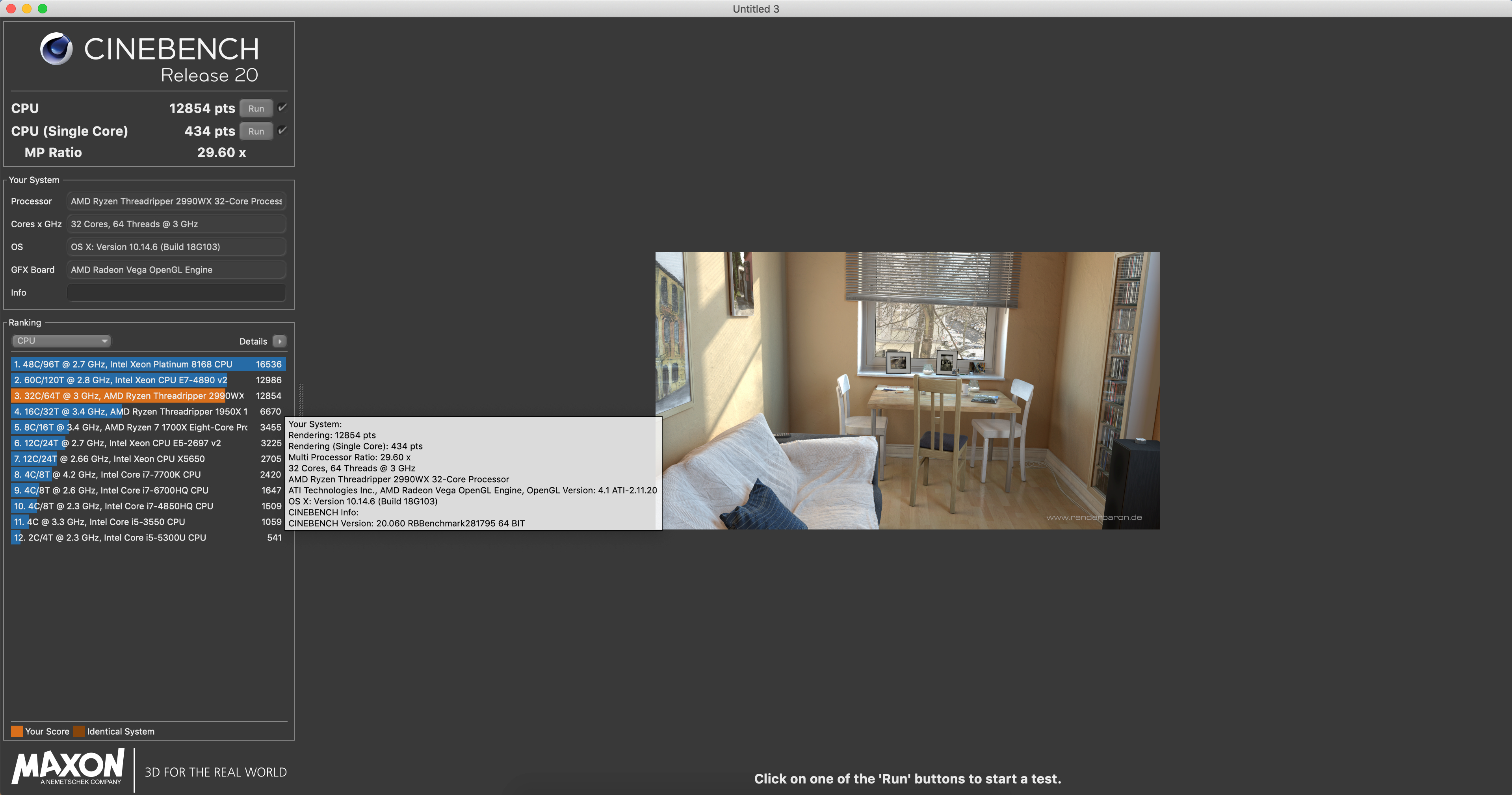
Task: Select rank 10 Core i7-4850HQ row
Action: pyautogui.click(x=149, y=506)
